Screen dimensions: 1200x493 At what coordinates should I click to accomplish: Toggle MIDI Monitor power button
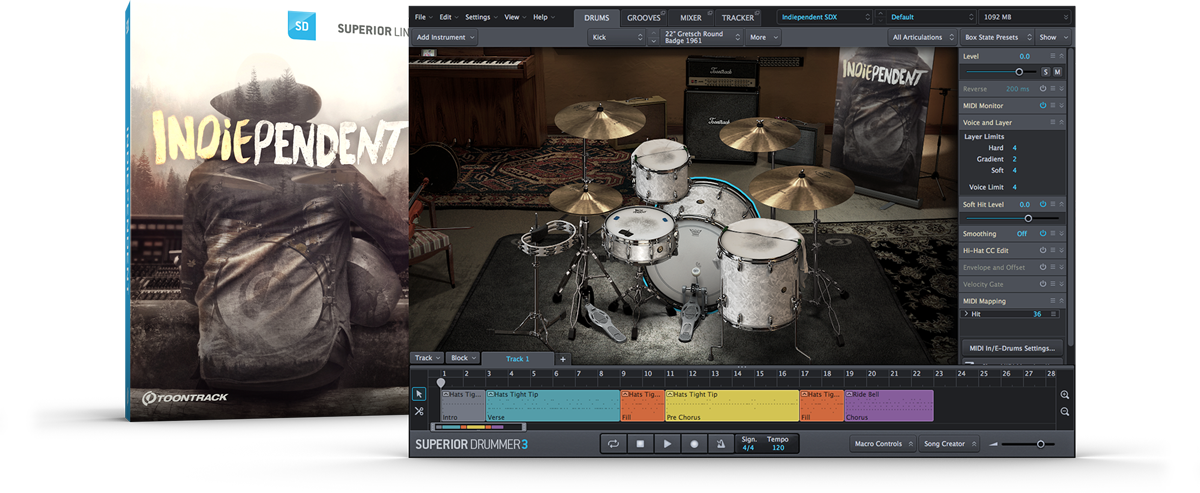point(1042,105)
